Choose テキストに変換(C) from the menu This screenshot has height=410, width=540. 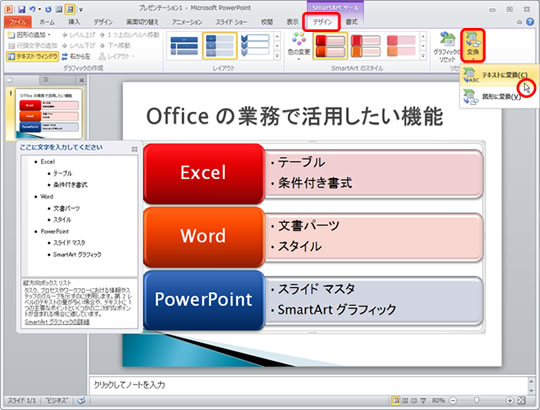[499, 75]
